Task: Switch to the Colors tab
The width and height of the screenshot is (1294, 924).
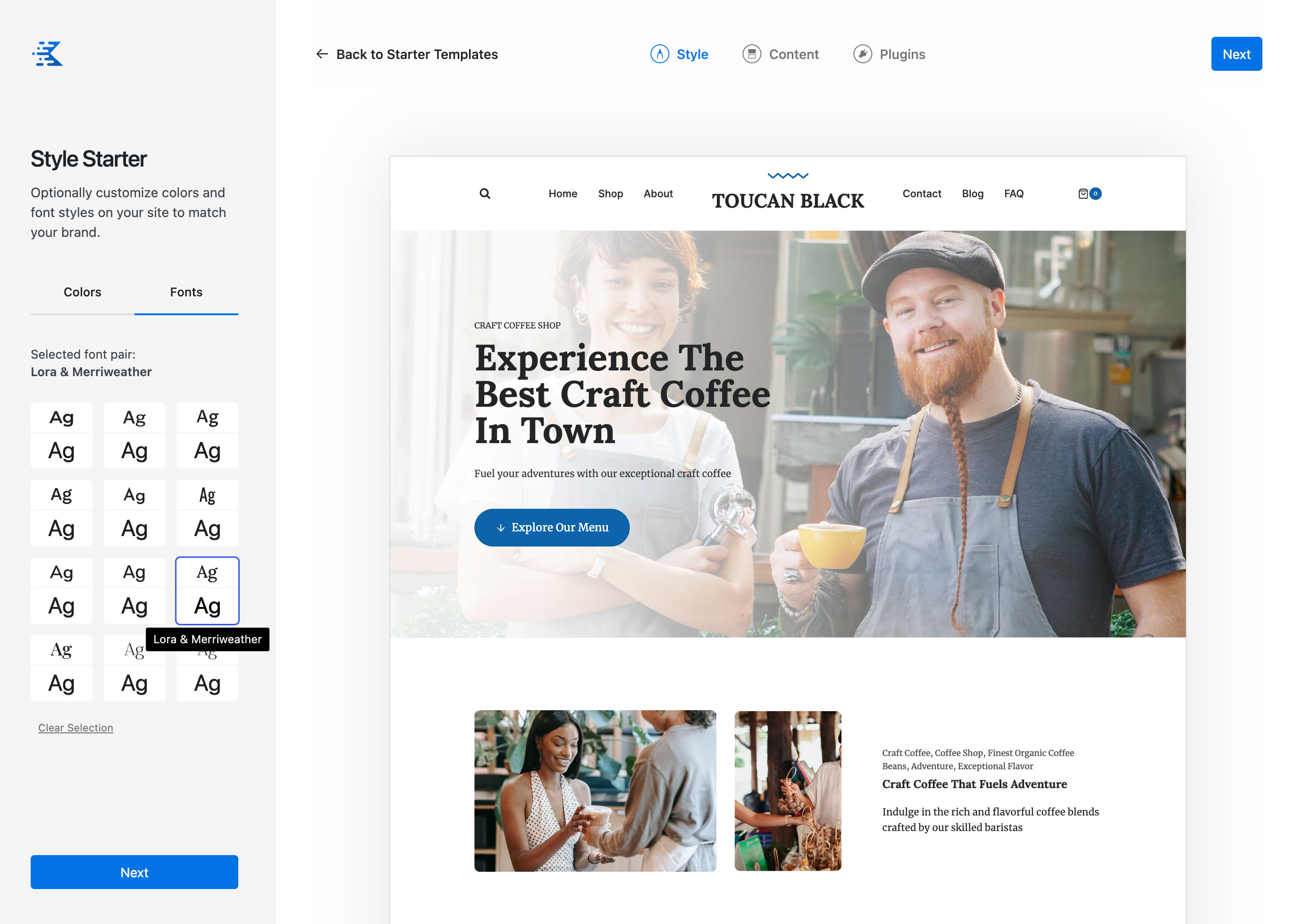Action: (x=82, y=292)
